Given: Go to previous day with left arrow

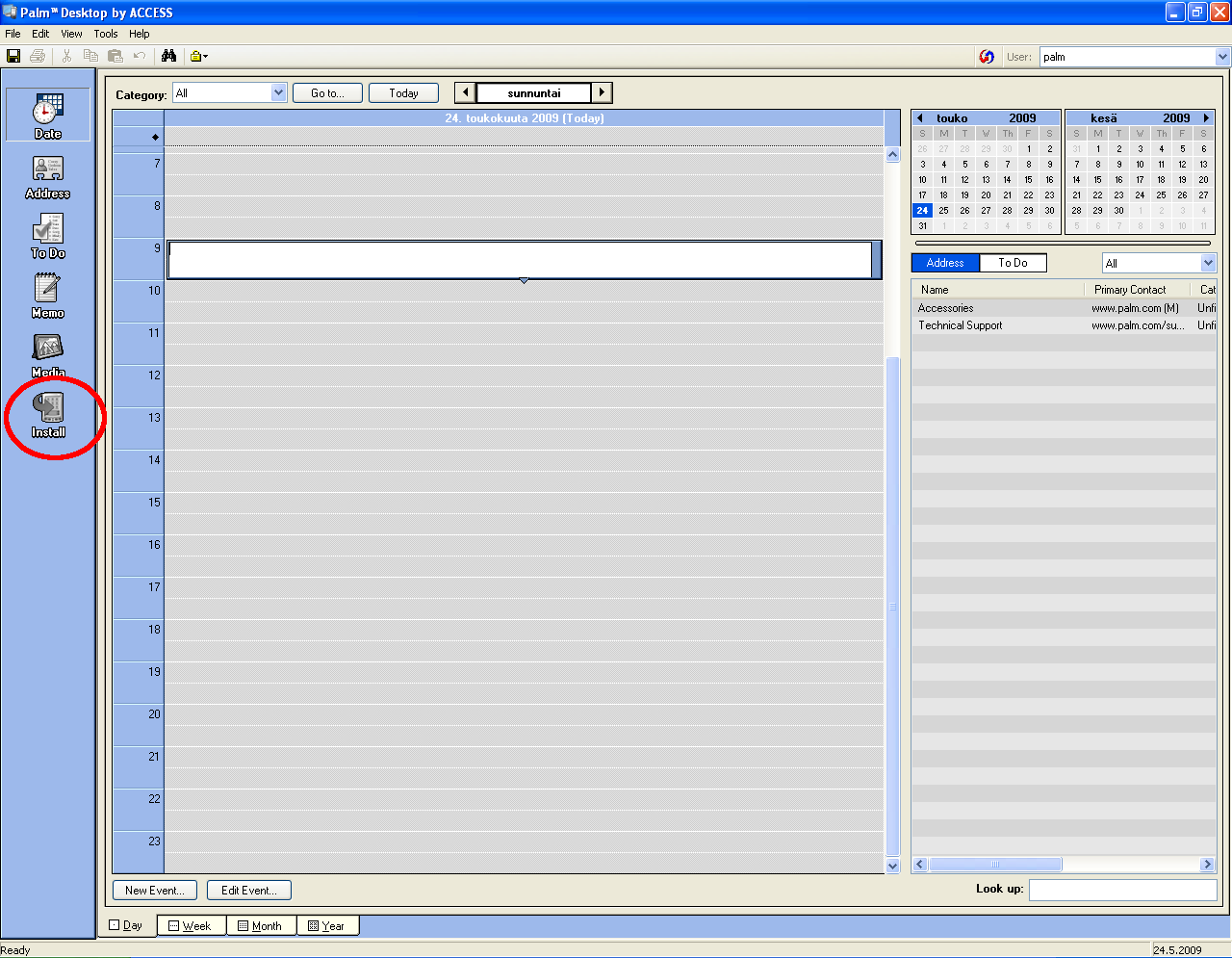Looking at the screenshot, I should (466, 92).
